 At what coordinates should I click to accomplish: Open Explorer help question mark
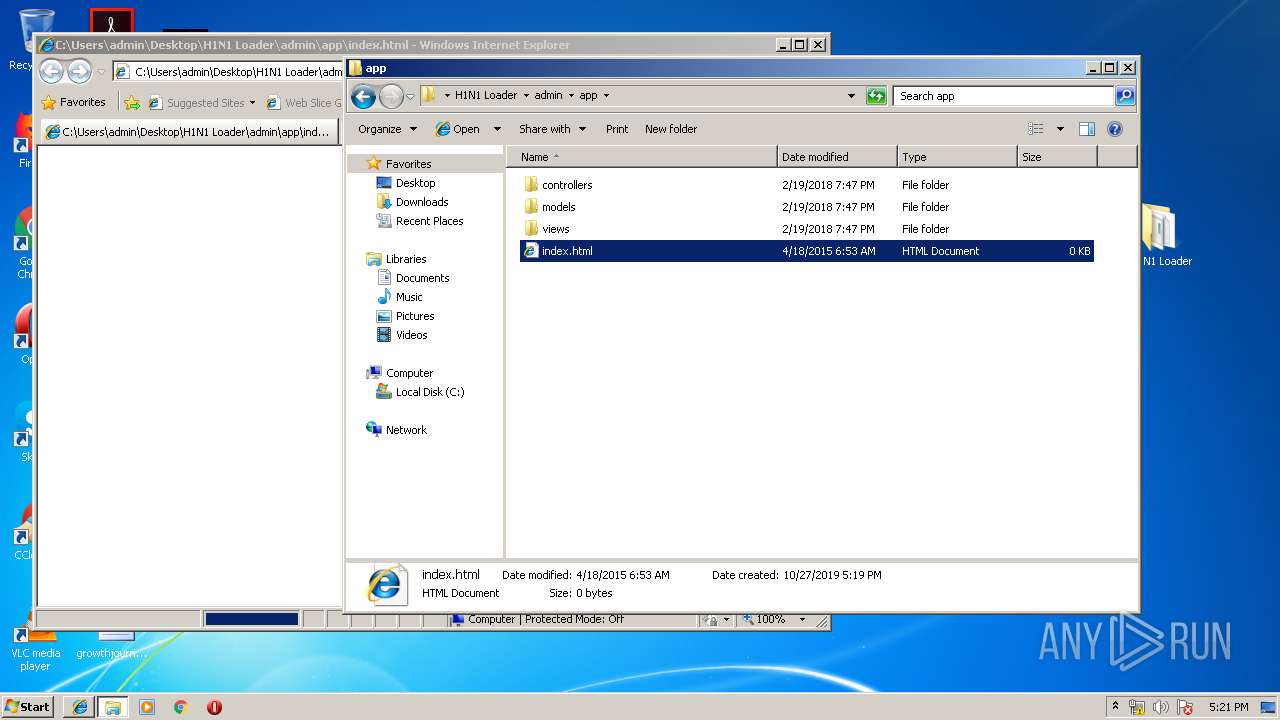click(1115, 129)
